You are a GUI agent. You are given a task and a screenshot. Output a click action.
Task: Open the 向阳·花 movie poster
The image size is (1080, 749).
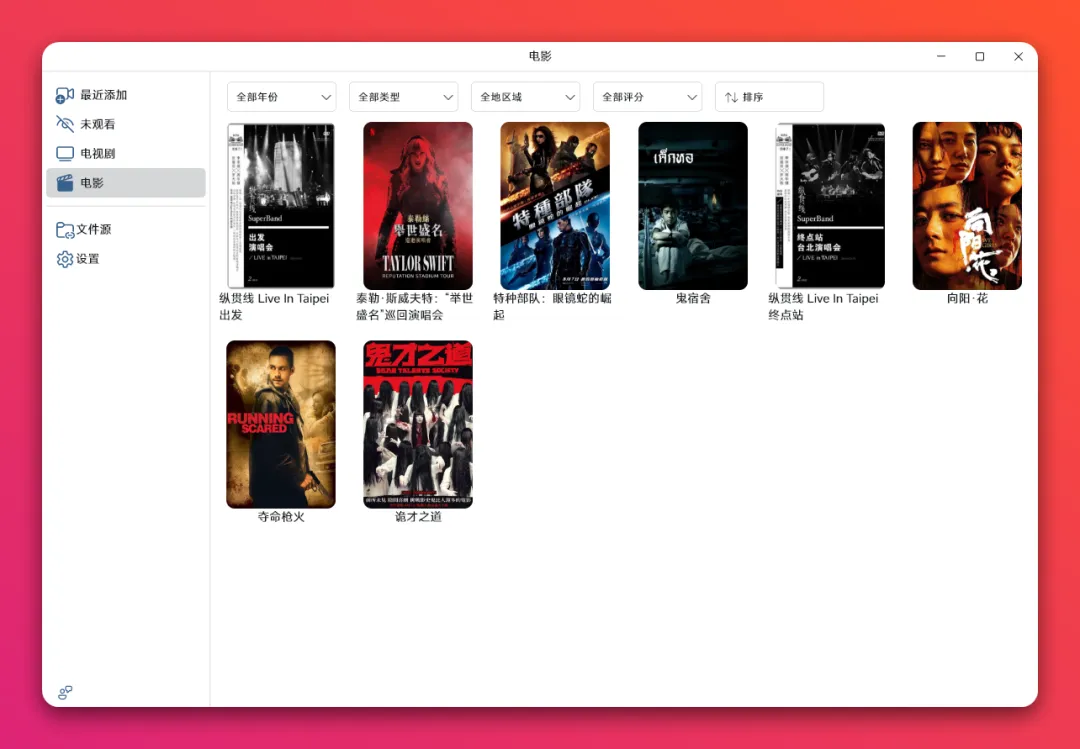coord(967,205)
